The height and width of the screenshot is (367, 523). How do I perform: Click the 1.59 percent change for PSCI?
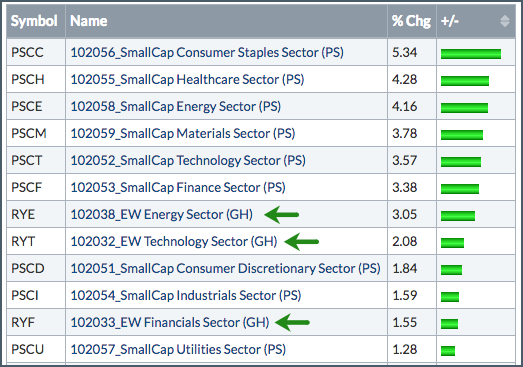tap(405, 296)
